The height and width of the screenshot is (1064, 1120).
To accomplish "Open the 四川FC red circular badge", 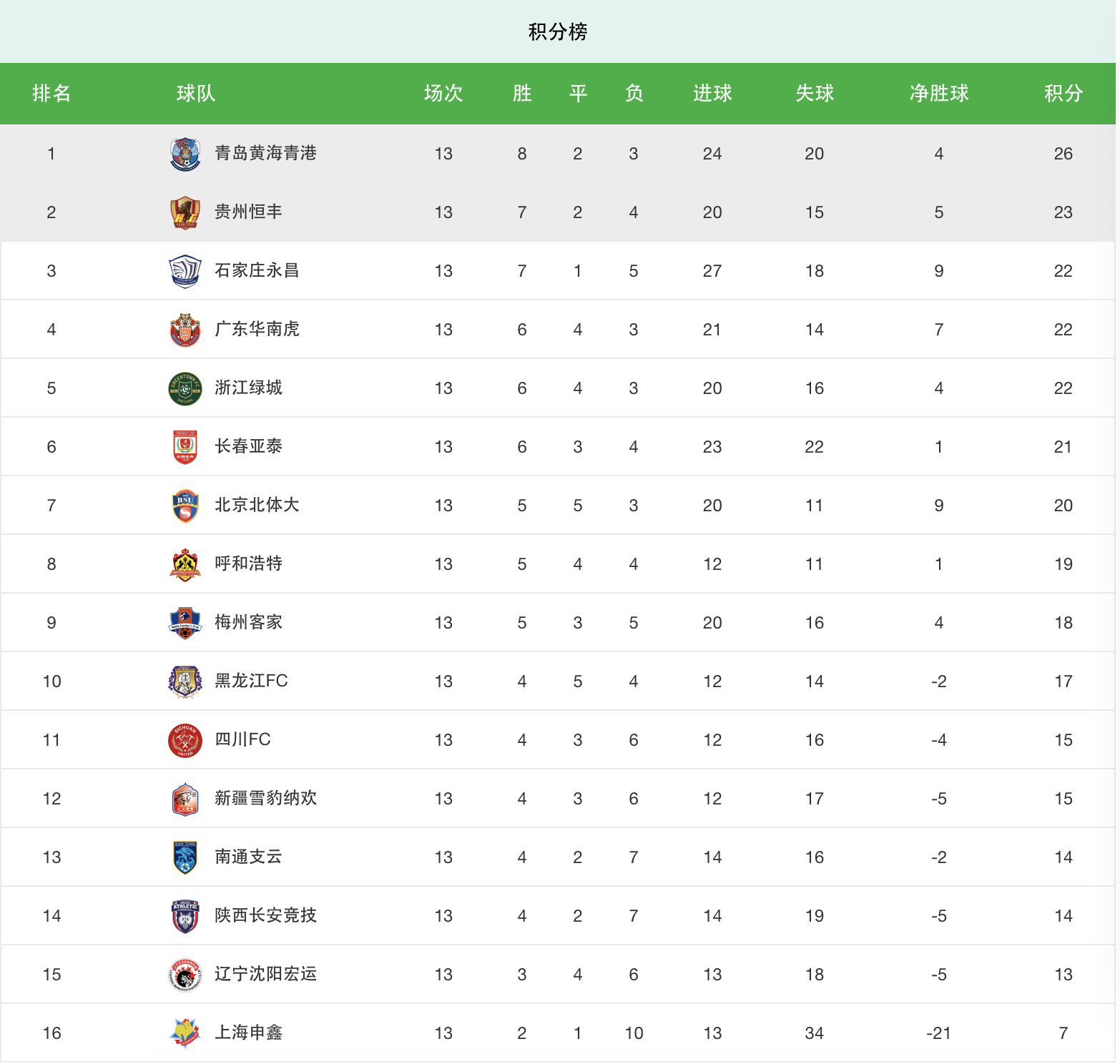I will point(185,740).
